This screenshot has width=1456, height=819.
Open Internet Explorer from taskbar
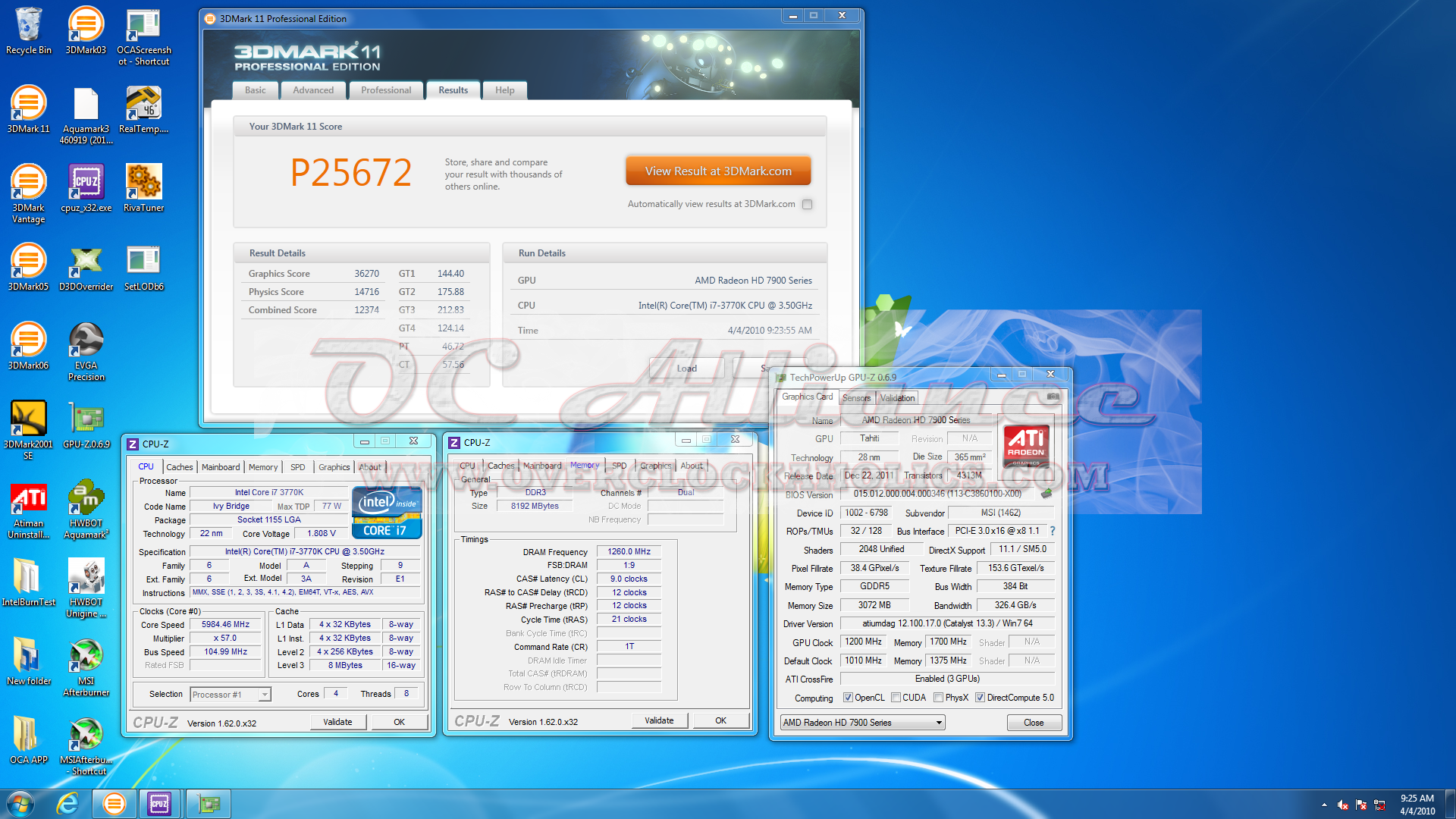click(x=68, y=804)
